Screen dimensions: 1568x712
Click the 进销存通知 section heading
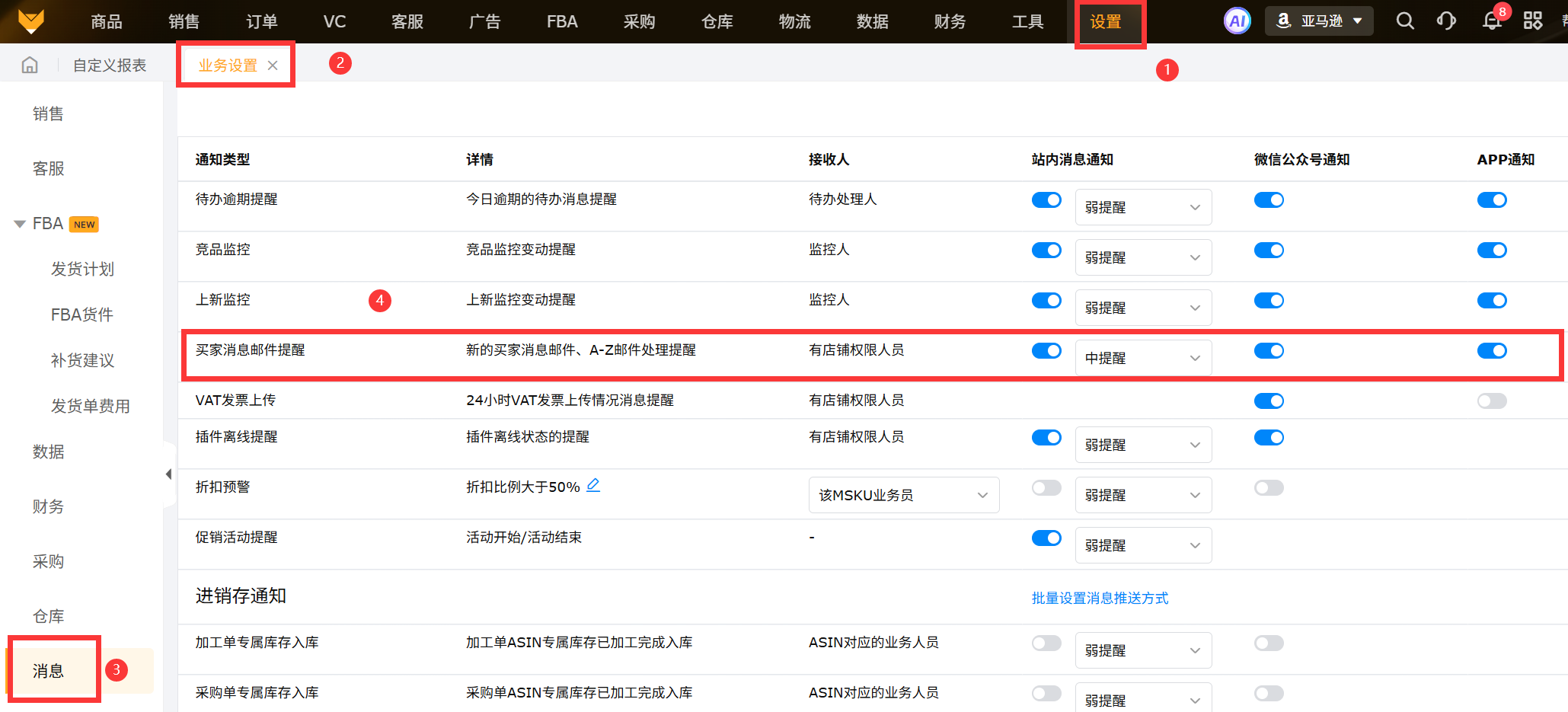[x=241, y=595]
